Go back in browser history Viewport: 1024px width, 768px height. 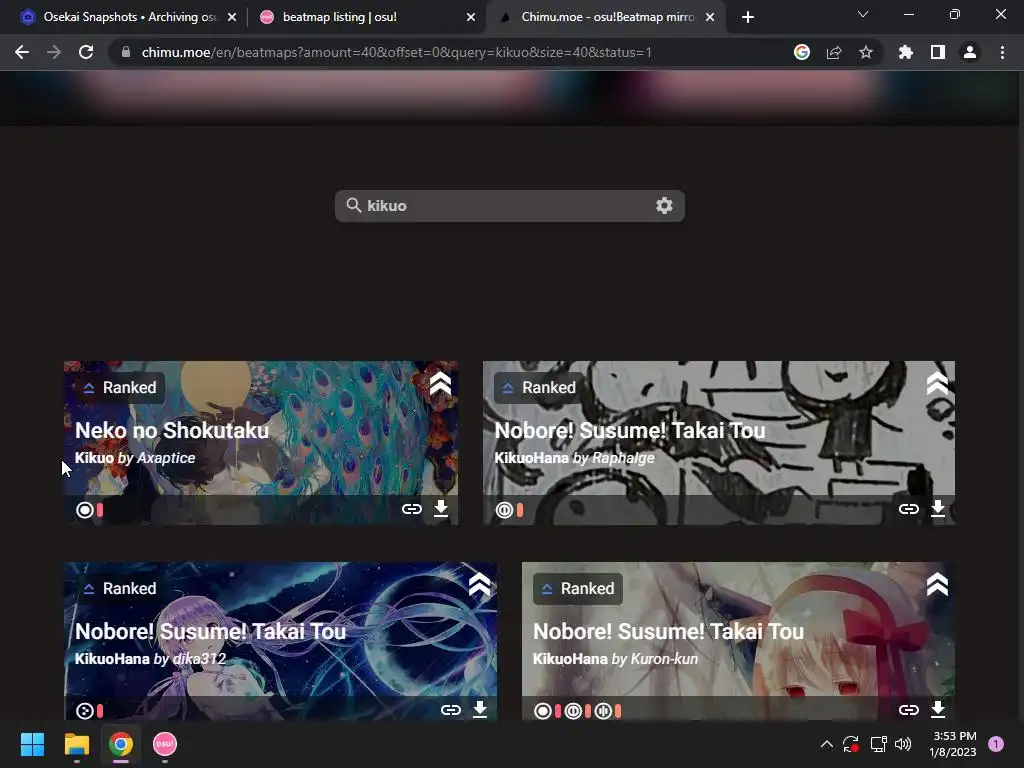22,52
